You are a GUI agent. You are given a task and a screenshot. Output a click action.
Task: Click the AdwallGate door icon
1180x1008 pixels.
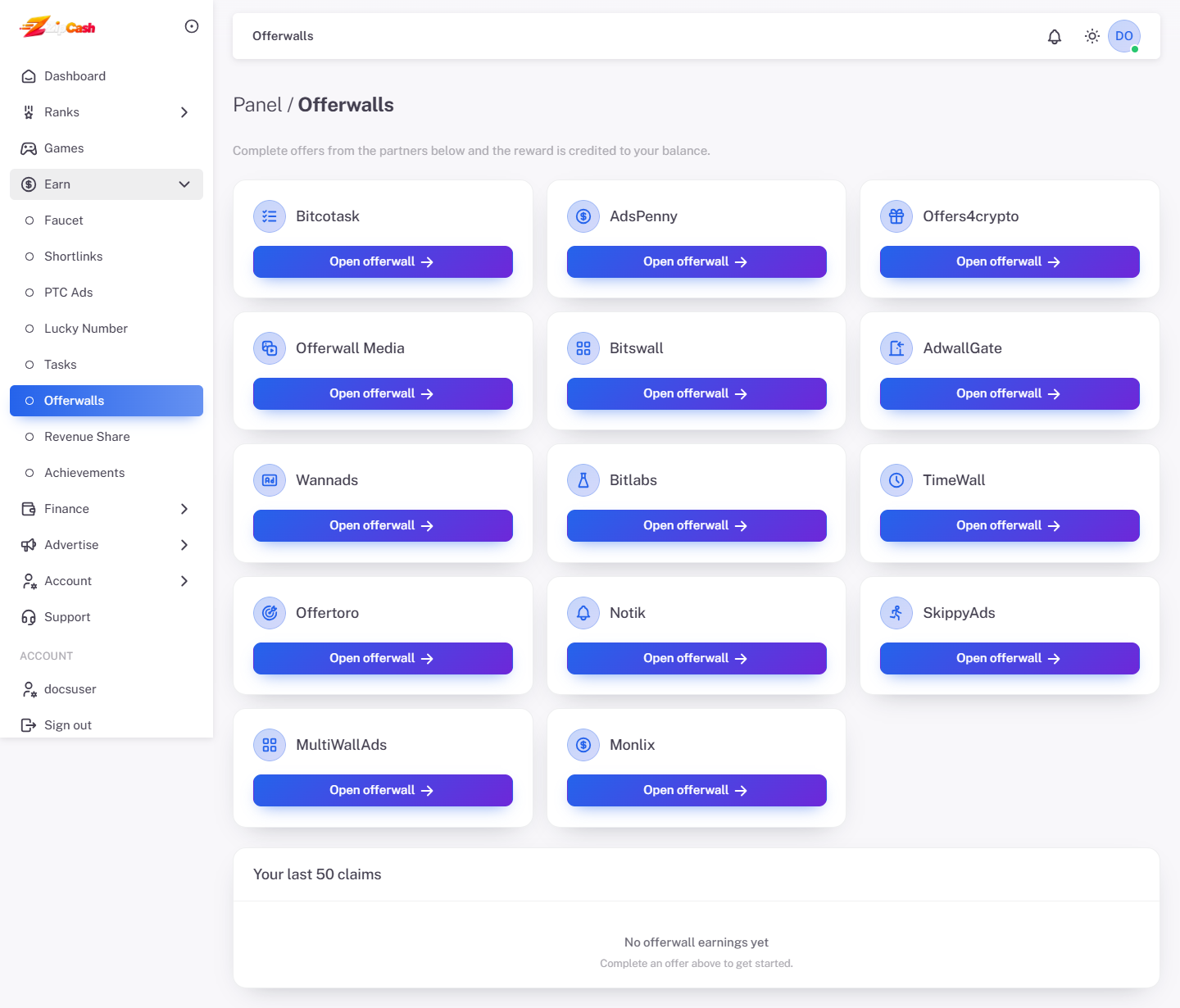click(x=896, y=348)
